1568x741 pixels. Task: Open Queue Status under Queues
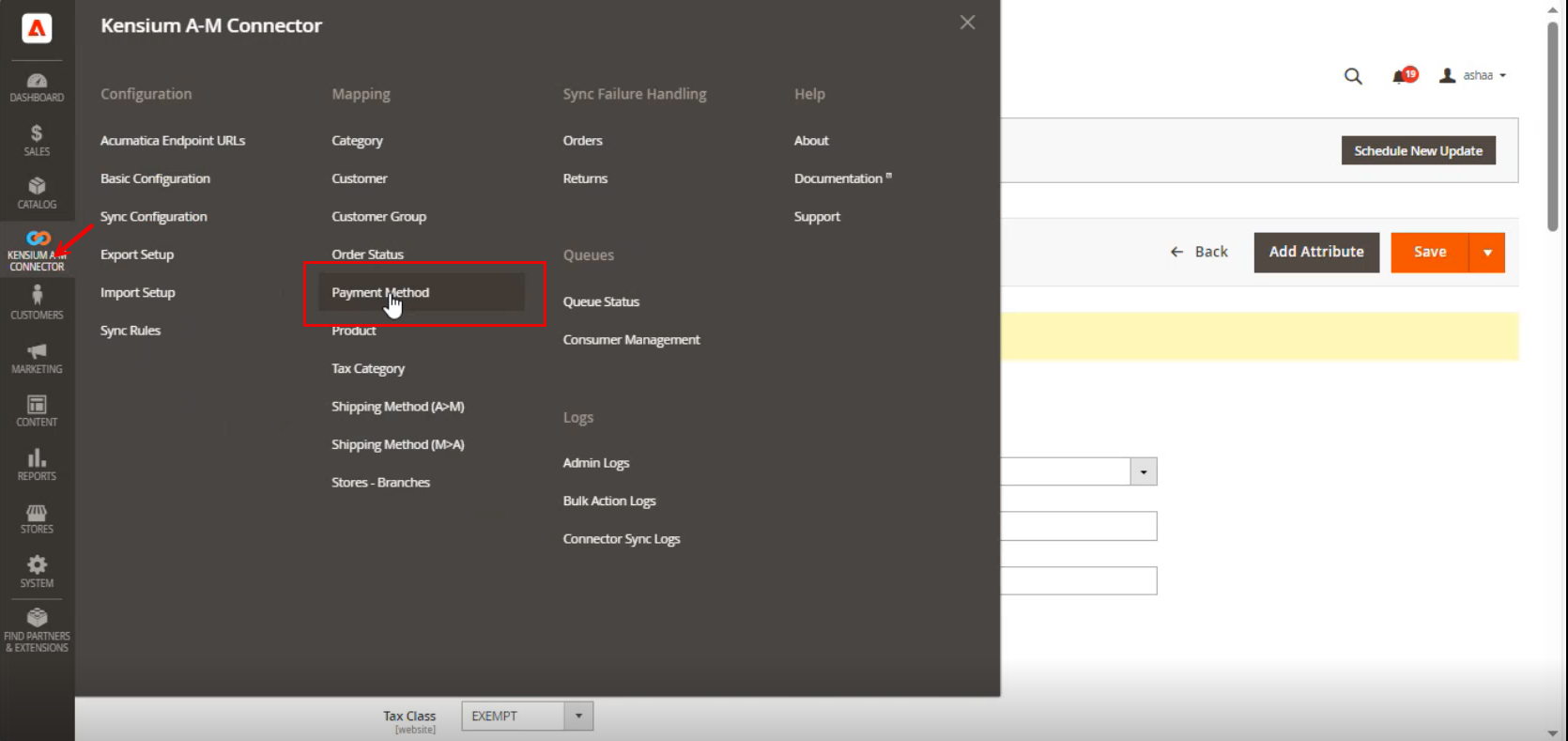point(601,302)
